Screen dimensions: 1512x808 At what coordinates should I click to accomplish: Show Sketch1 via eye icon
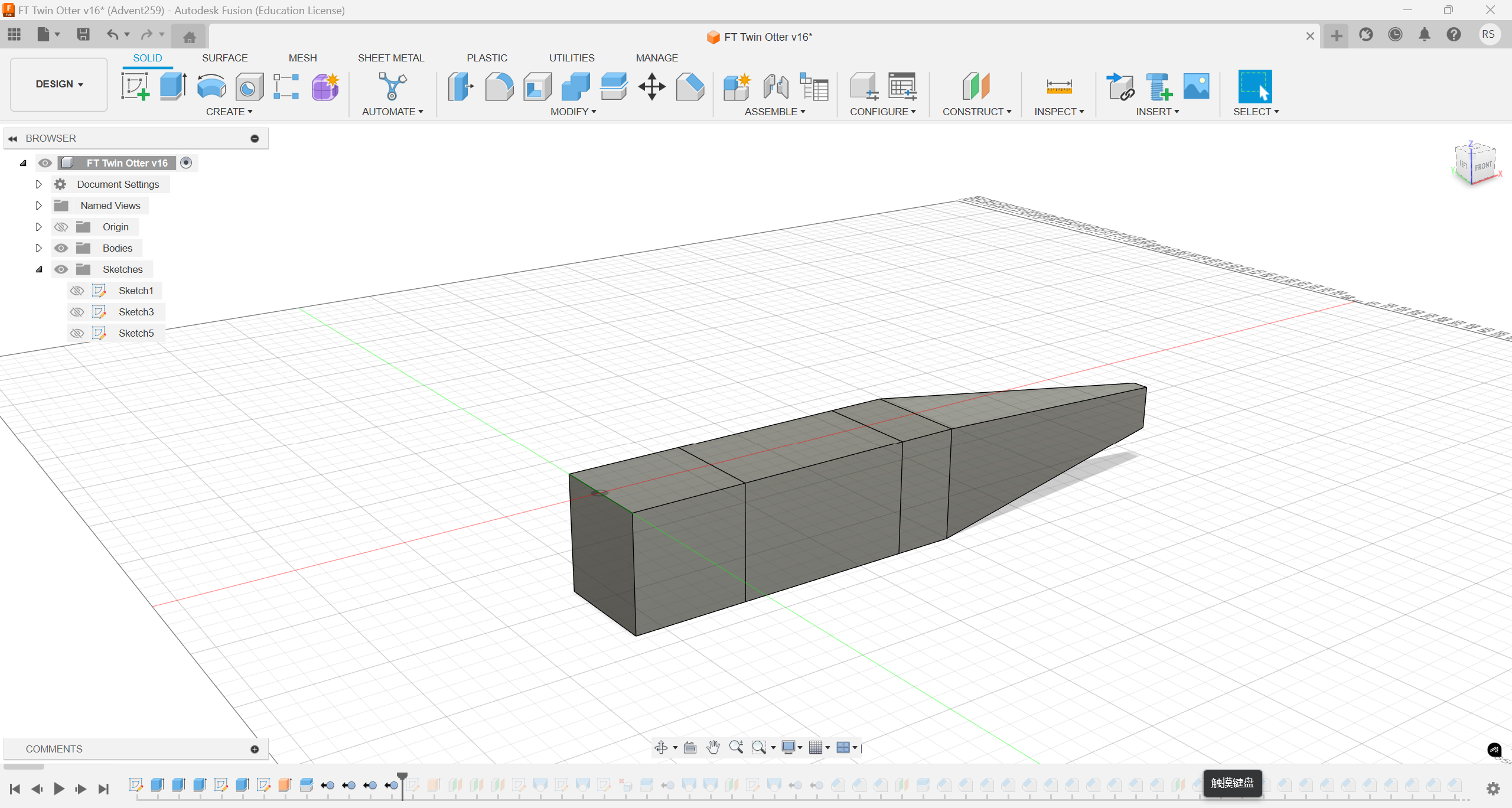point(77,291)
